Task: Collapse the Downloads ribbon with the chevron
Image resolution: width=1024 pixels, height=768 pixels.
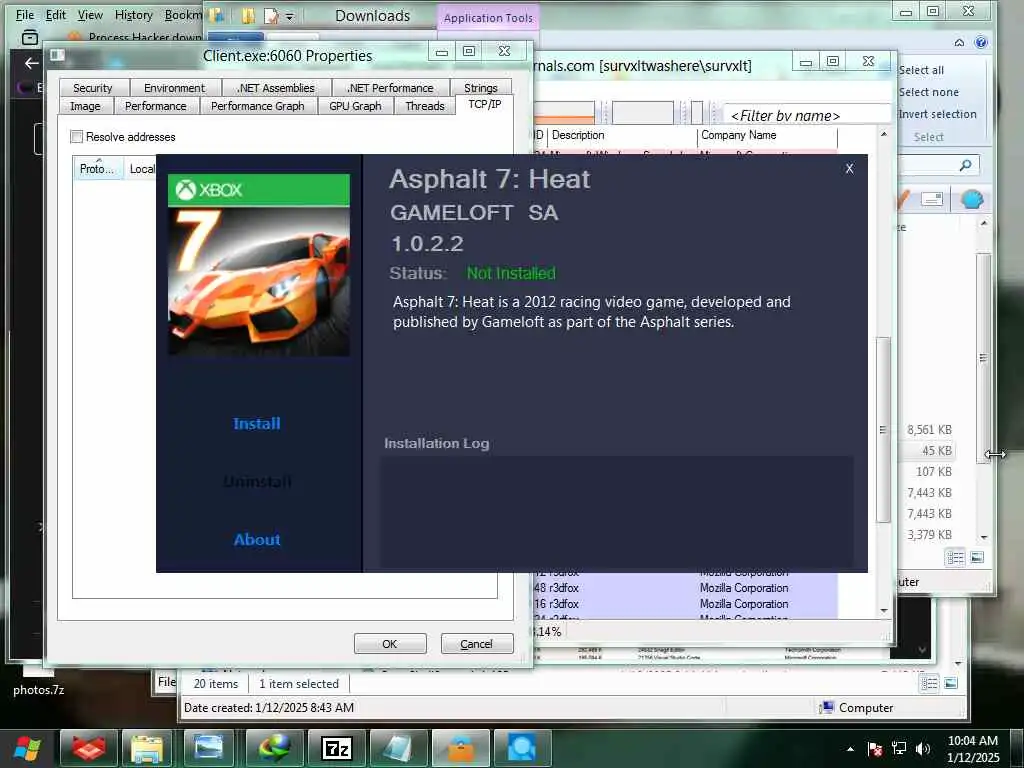Action: (959, 42)
